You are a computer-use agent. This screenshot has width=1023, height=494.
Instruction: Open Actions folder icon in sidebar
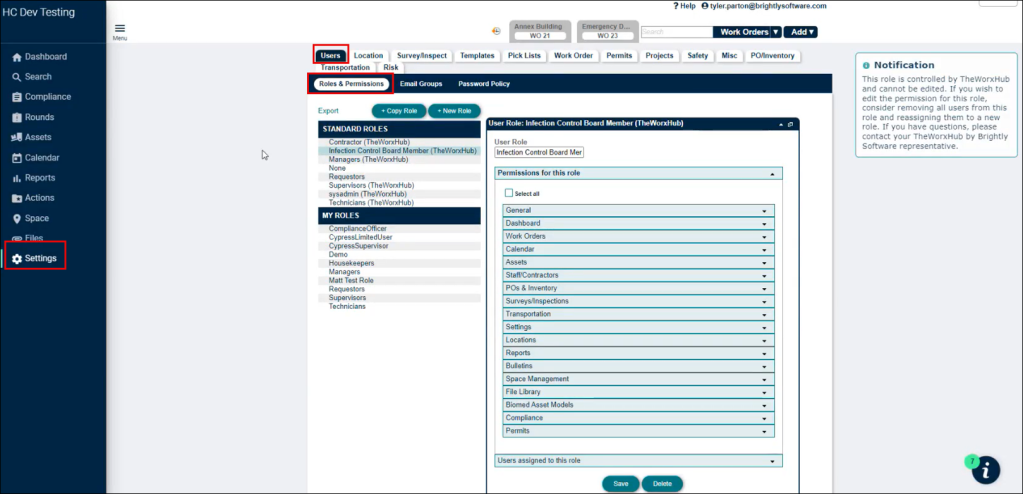[17, 198]
